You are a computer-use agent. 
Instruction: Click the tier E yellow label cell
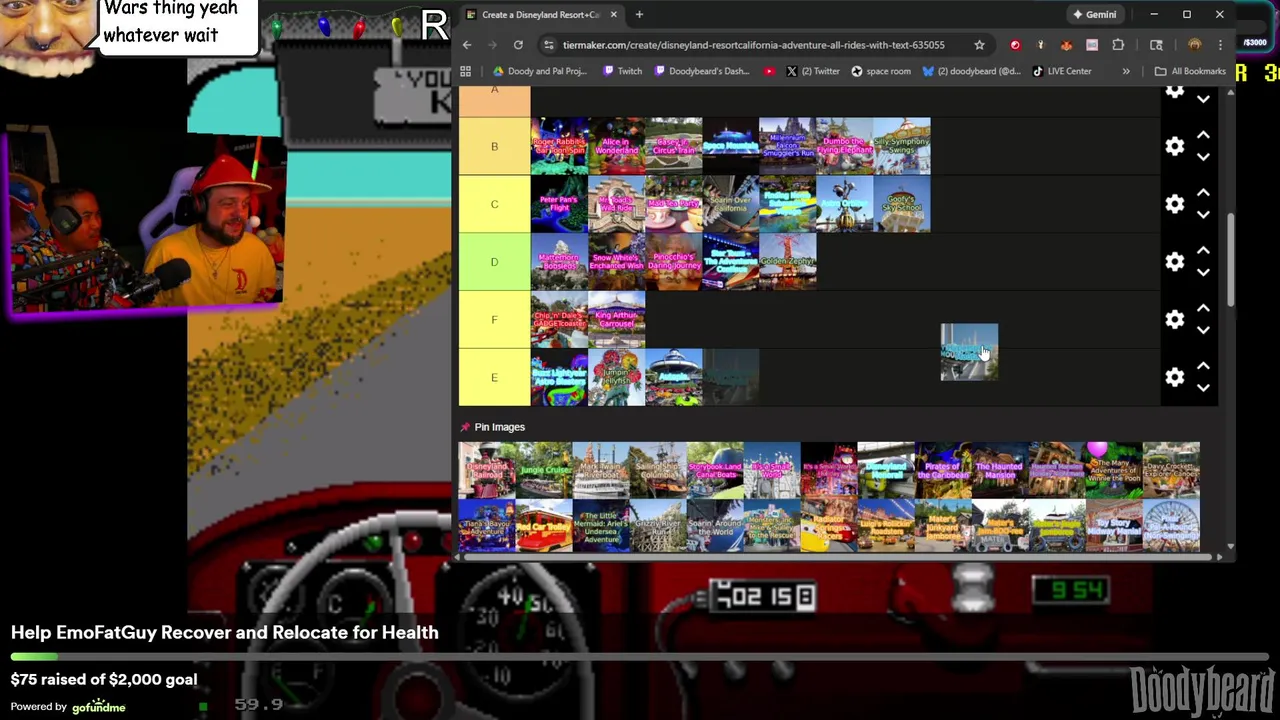pos(494,377)
